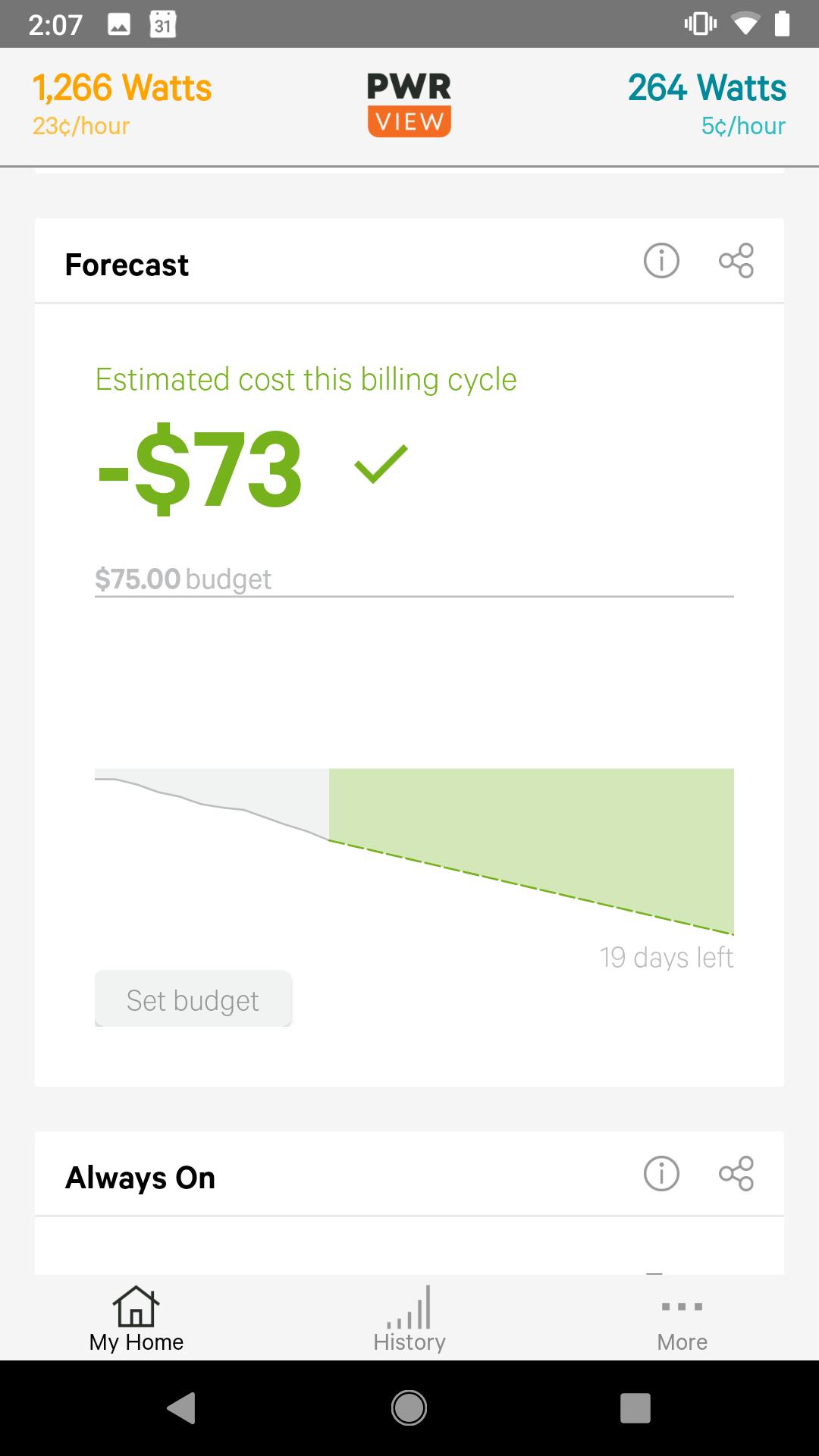
Task: Tap the 1,266 Watts usage reading
Action: click(x=122, y=89)
